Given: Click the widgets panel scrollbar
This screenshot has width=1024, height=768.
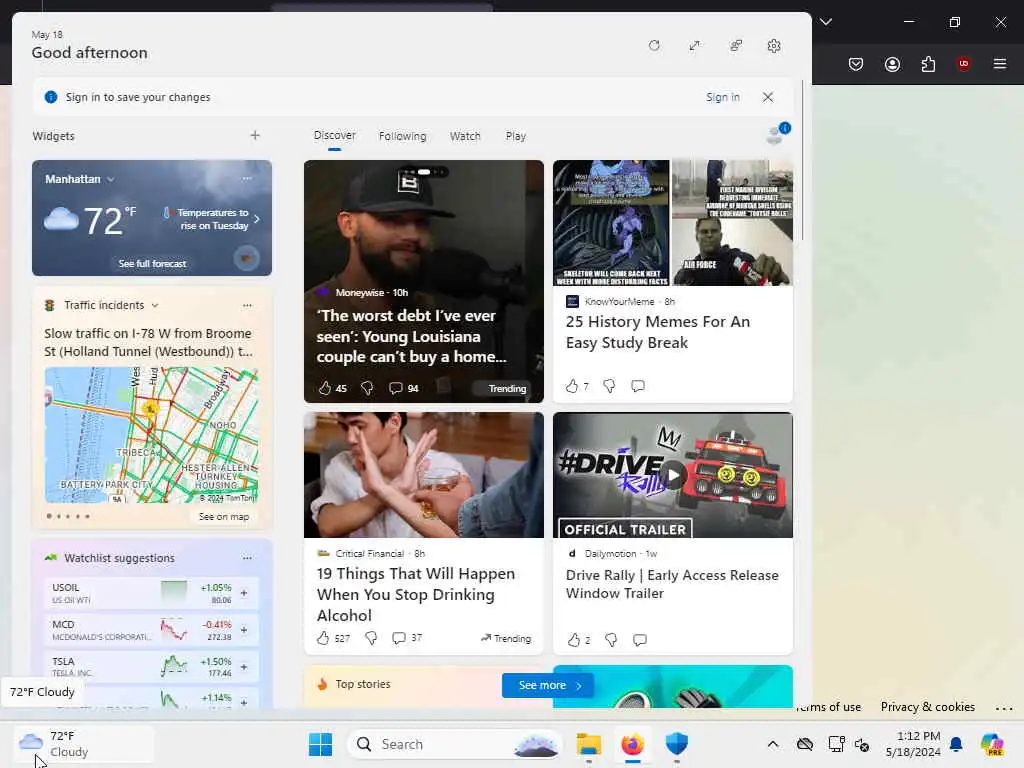Looking at the screenshot, I should coord(803,161).
